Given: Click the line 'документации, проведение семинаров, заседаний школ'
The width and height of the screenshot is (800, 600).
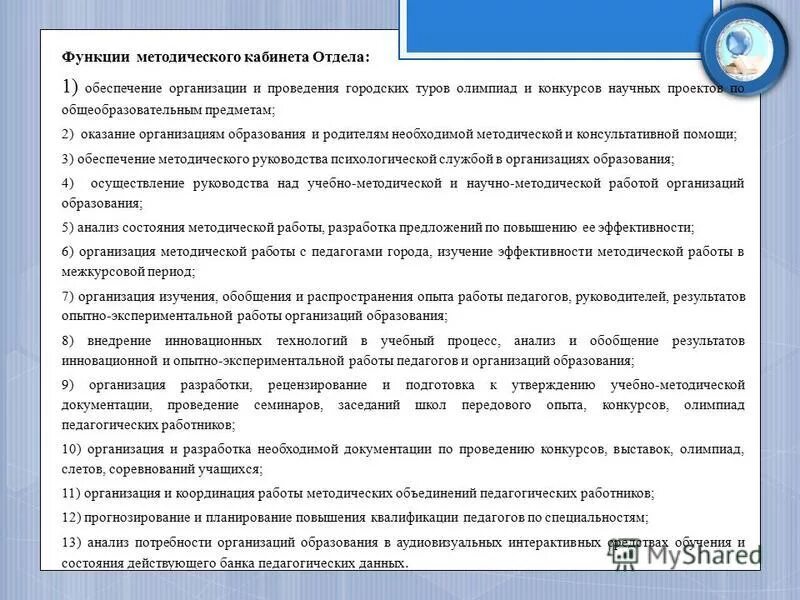Looking at the screenshot, I should (403, 405).
